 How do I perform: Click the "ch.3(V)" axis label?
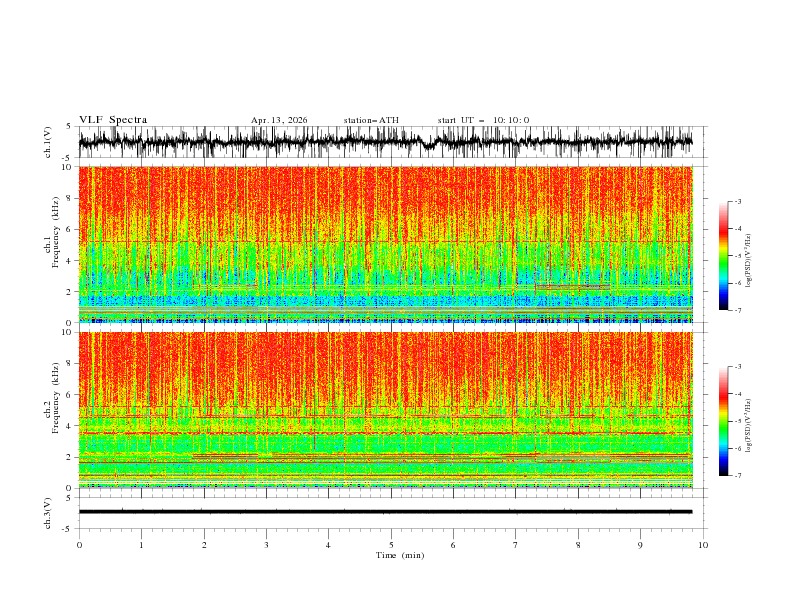click(48, 513)
